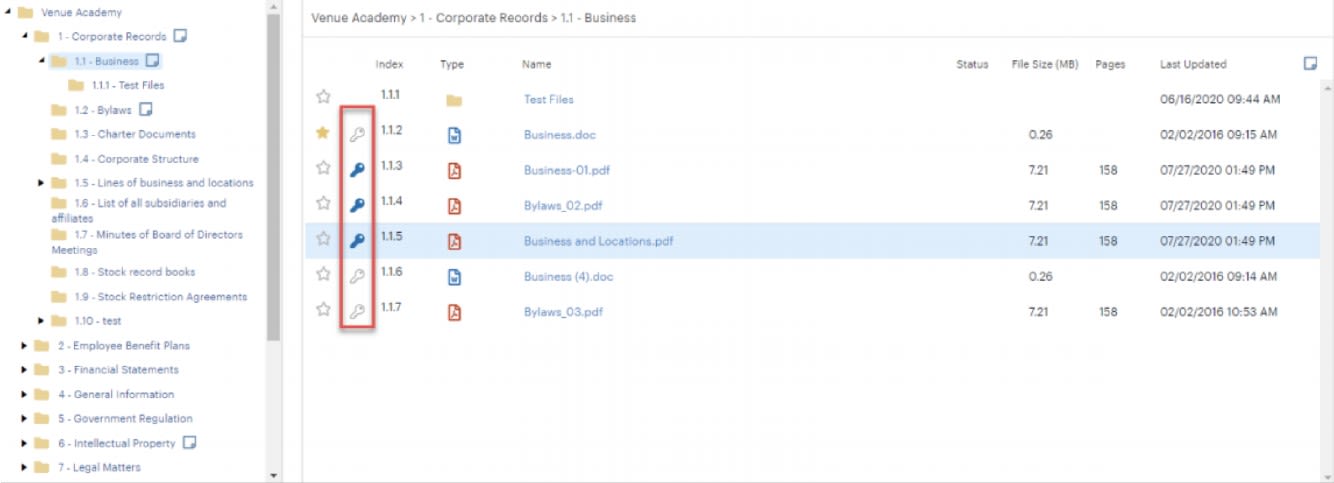
Task: Click the tree scrollbar down arrow
Action: (x=274, y=476)
